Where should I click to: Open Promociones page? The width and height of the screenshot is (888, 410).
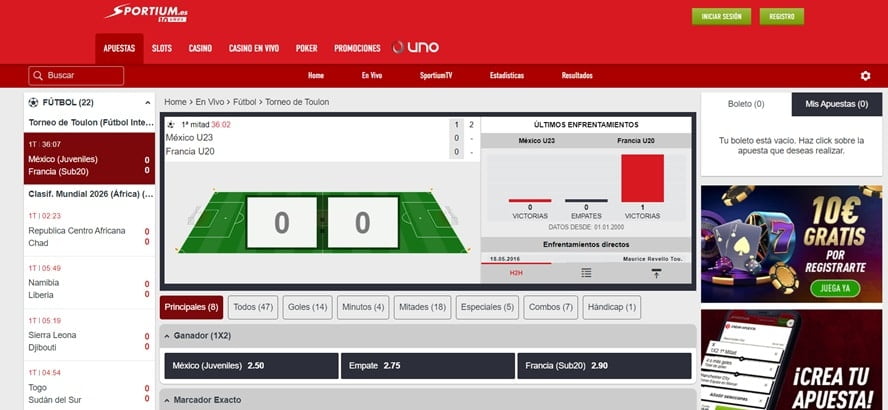click(357, 48)
